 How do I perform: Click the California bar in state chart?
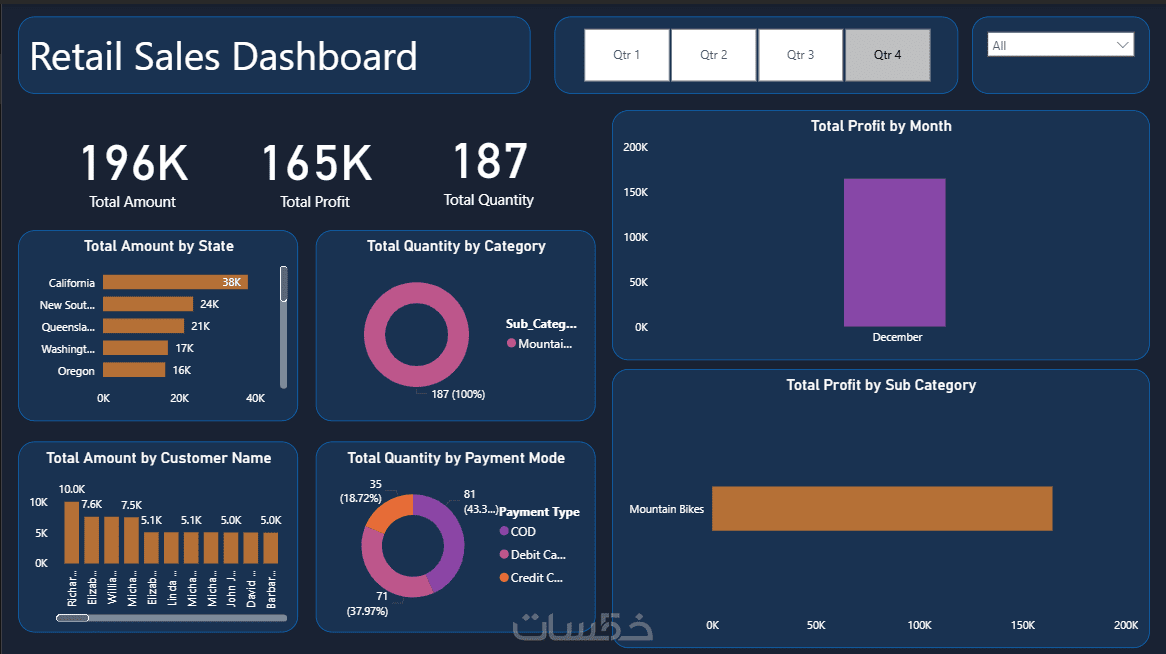pyautogui.click(x=175, y=282)
